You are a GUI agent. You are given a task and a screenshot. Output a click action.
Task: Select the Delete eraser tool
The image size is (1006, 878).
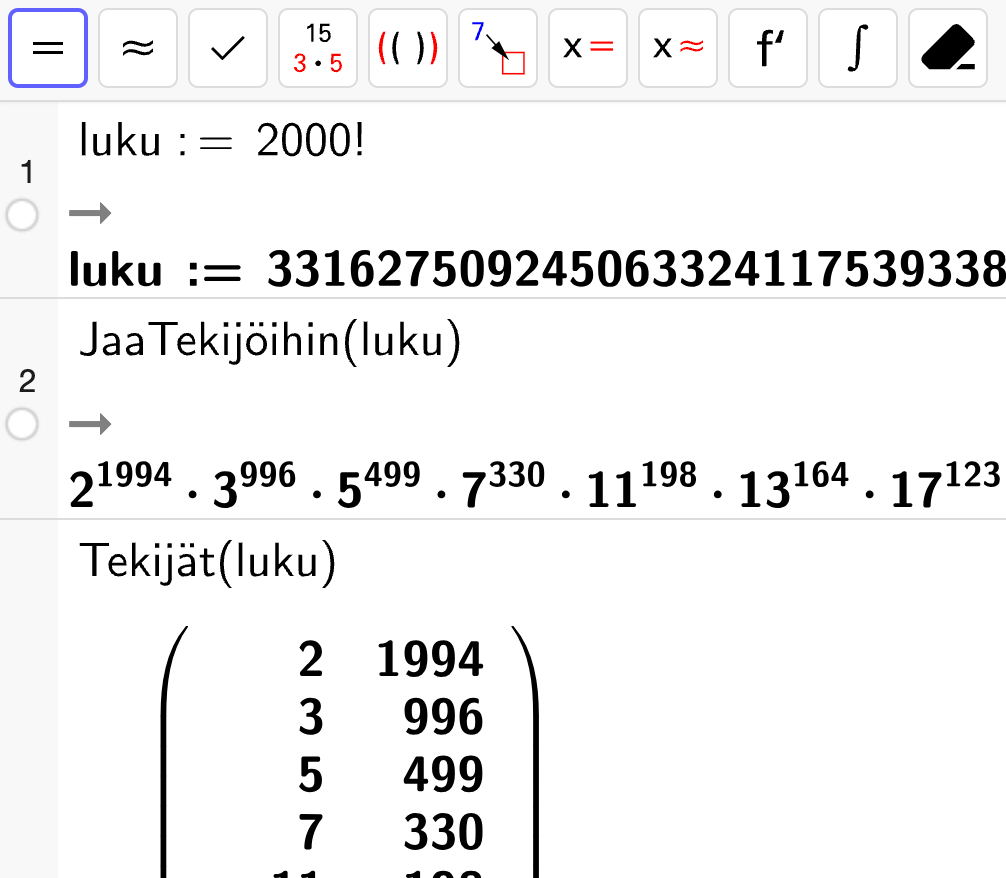[948, 48]
